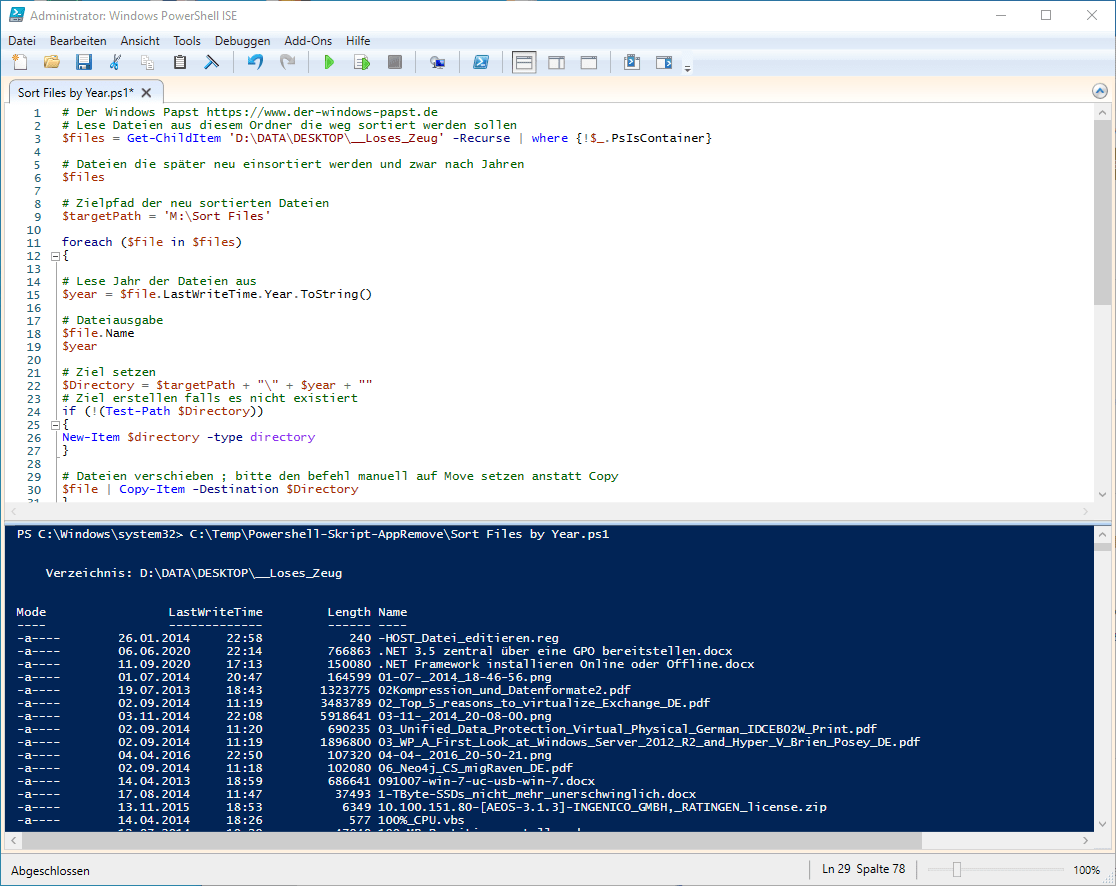Open the Add-Ons menu

click(x=307, y=41)
